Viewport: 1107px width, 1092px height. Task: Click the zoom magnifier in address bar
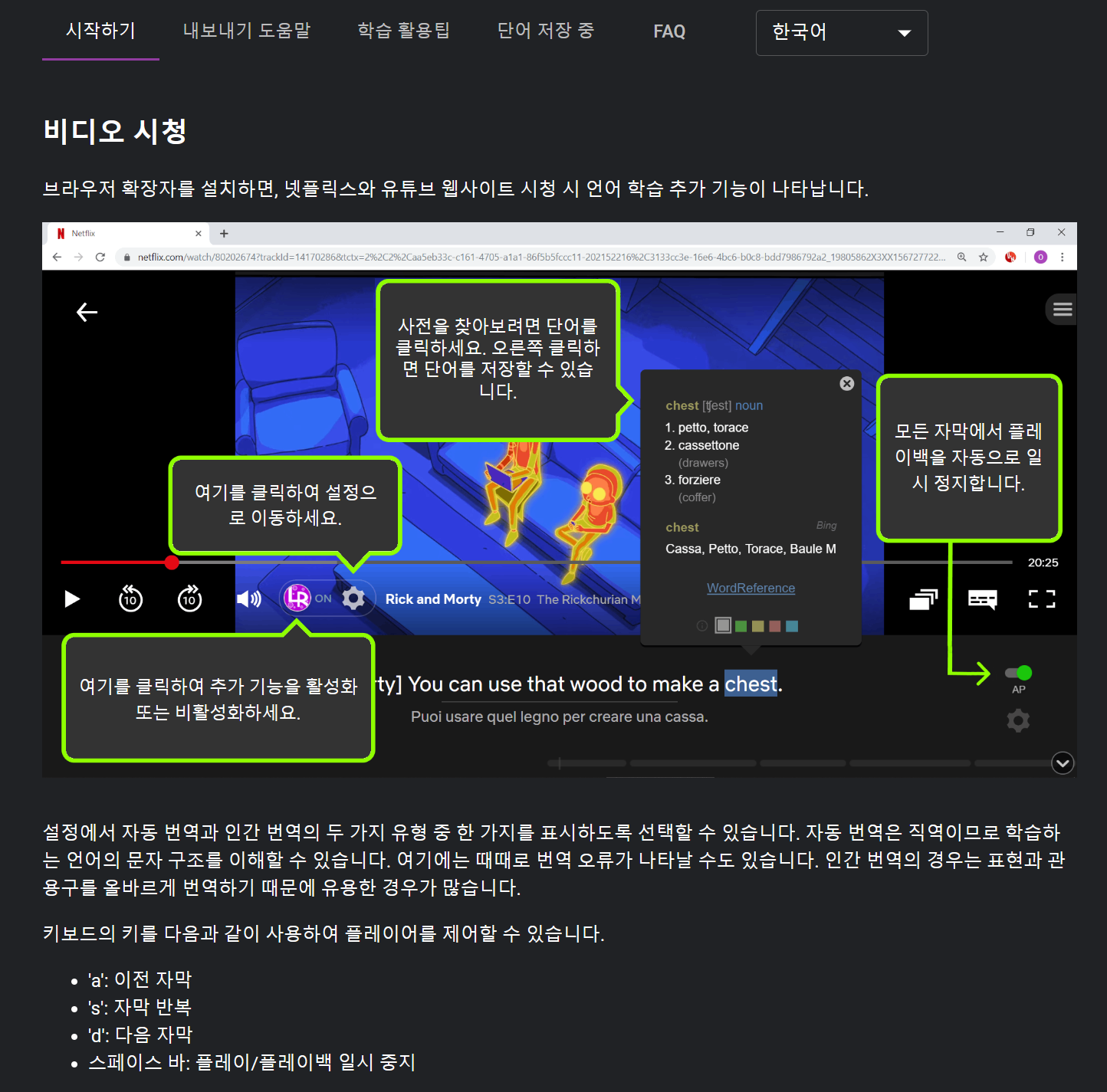coord(961,257)
